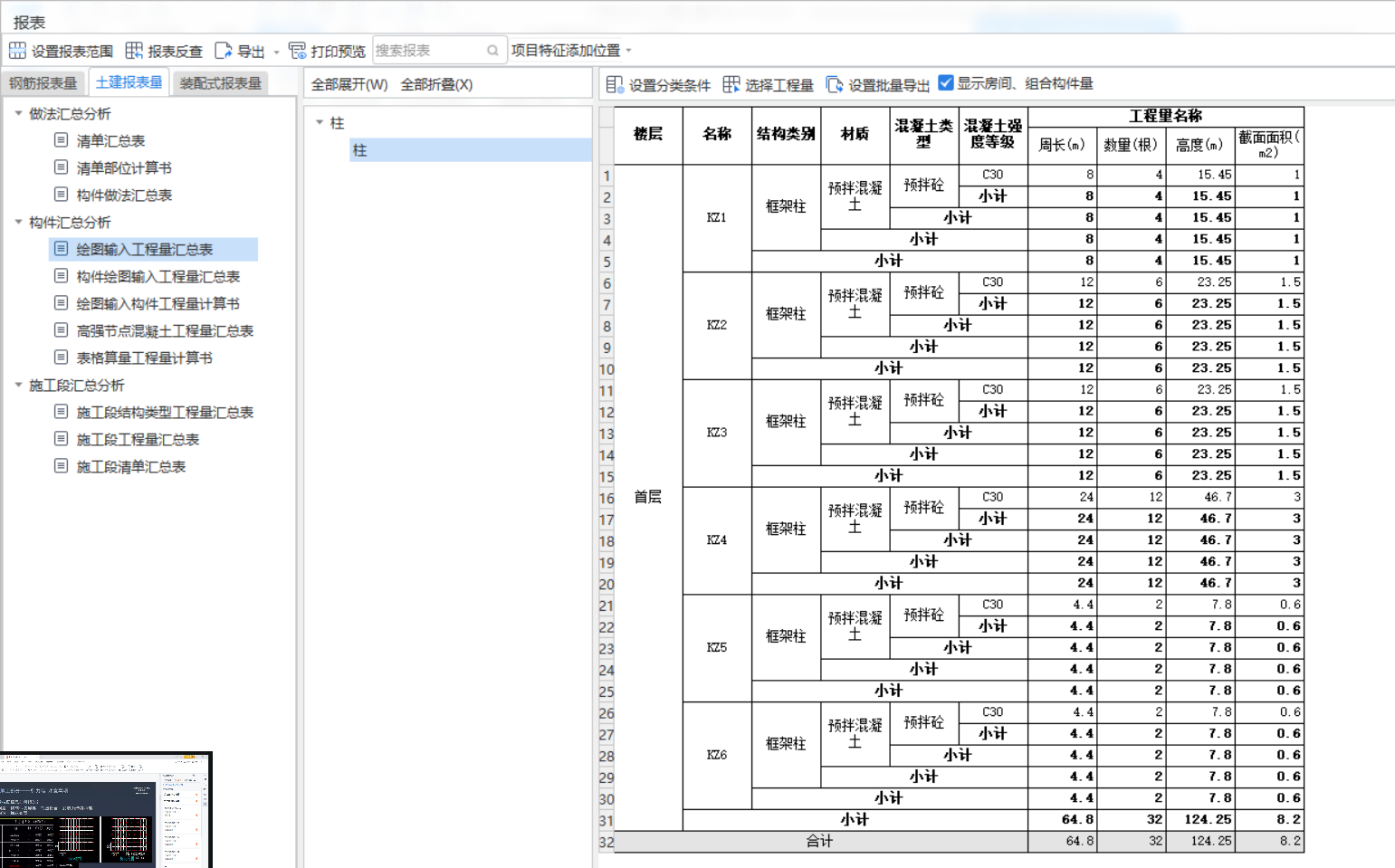
Task: Toggle the 显示房间、组合构件量 checkbox
Action: [x=946, y=82]
